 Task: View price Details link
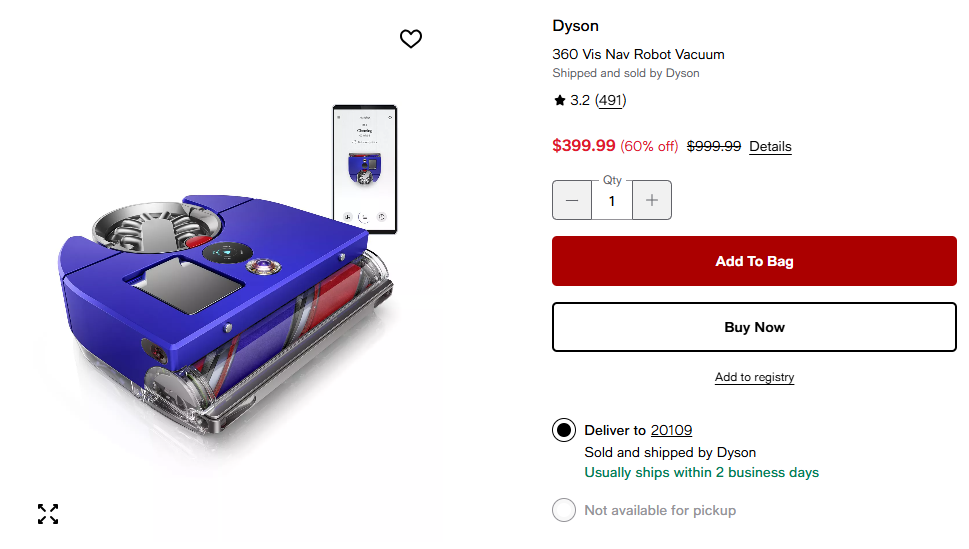point(770,146)
